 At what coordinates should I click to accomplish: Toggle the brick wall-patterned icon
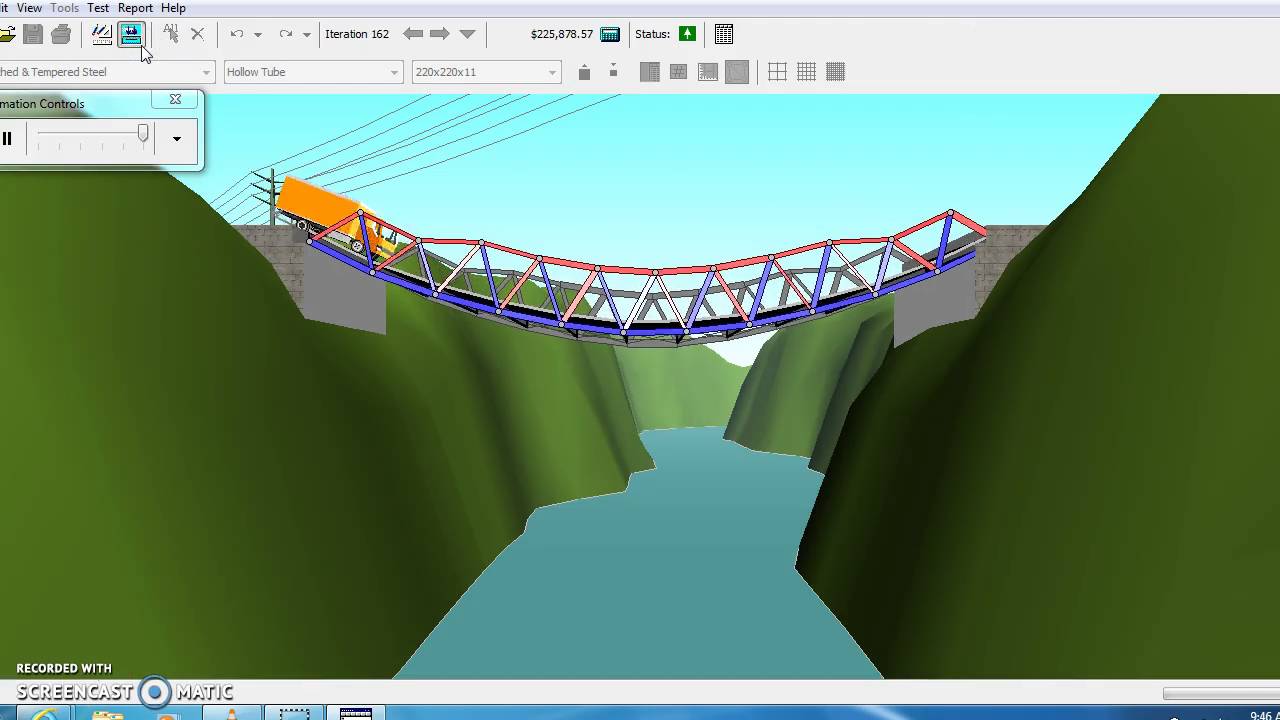click(x=679, y=72)
